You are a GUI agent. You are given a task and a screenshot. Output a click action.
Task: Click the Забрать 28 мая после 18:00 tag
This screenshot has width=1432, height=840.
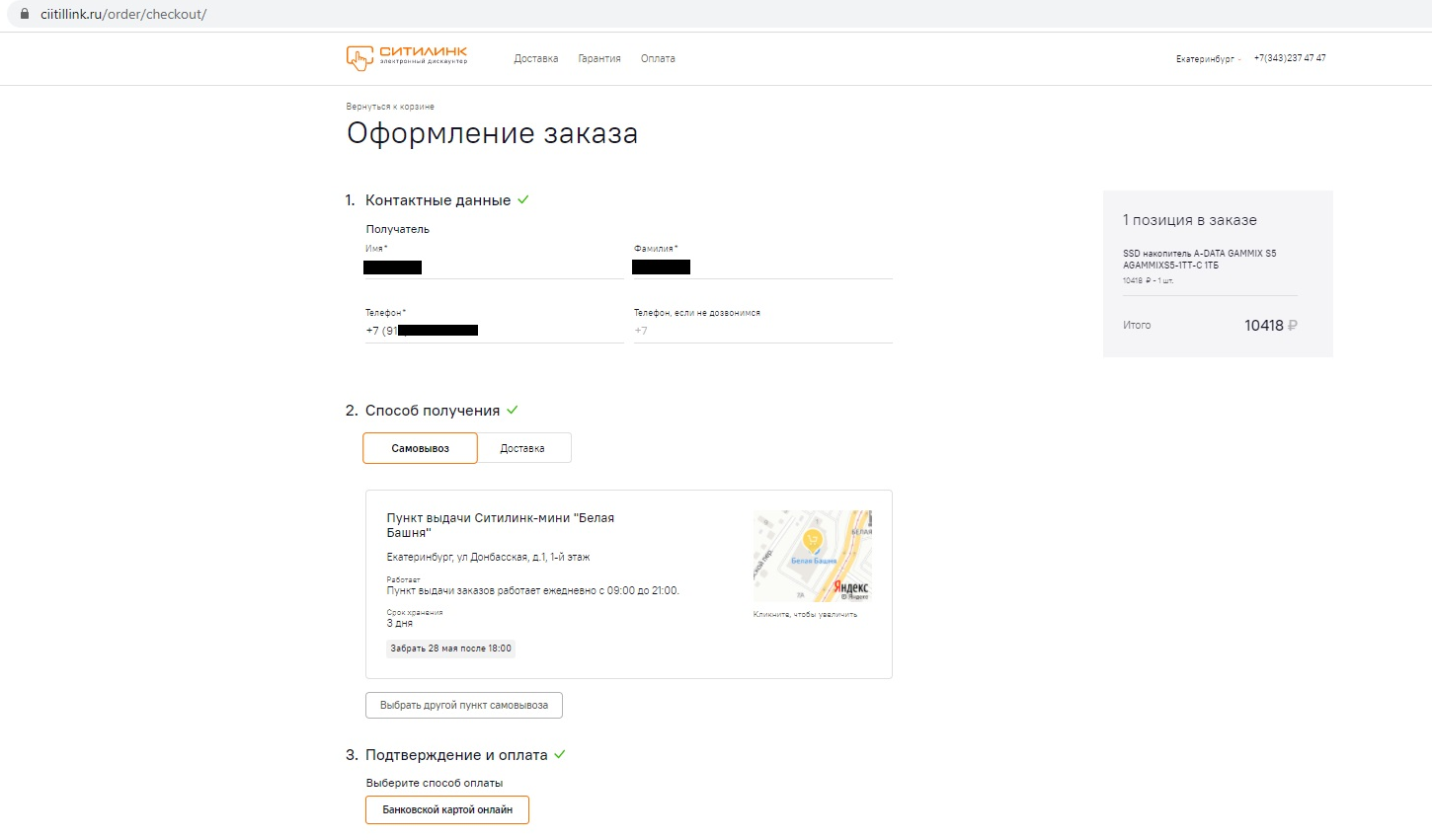coord(451,649)
